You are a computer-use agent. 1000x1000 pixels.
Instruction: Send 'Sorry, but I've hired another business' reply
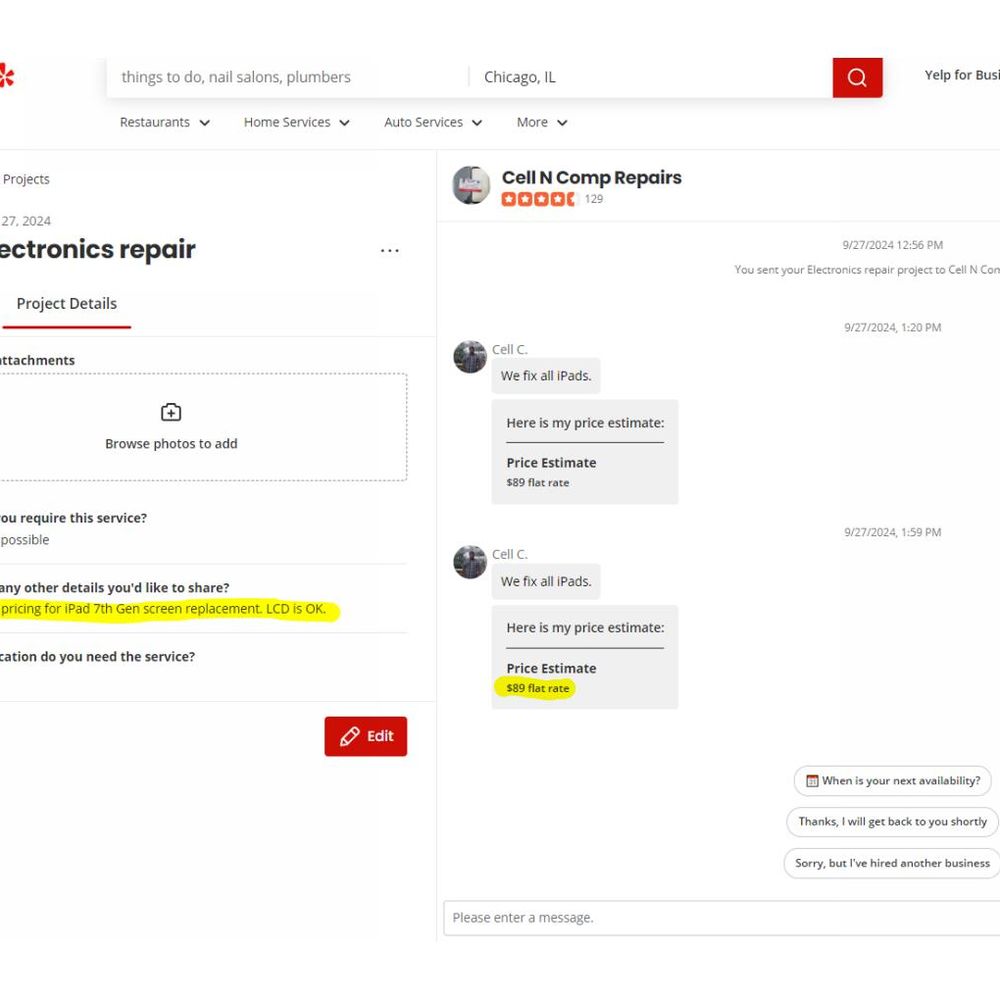892,863
